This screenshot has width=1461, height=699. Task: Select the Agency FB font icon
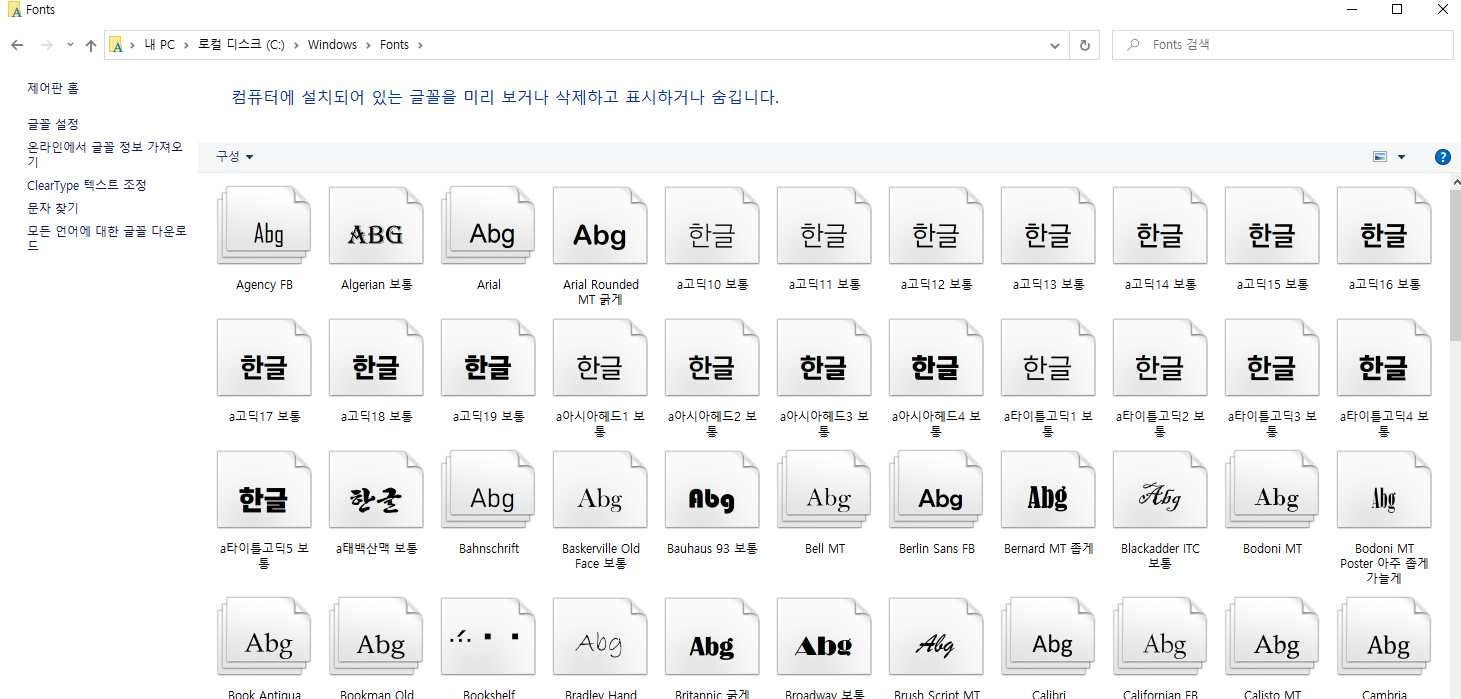(264, 226)
